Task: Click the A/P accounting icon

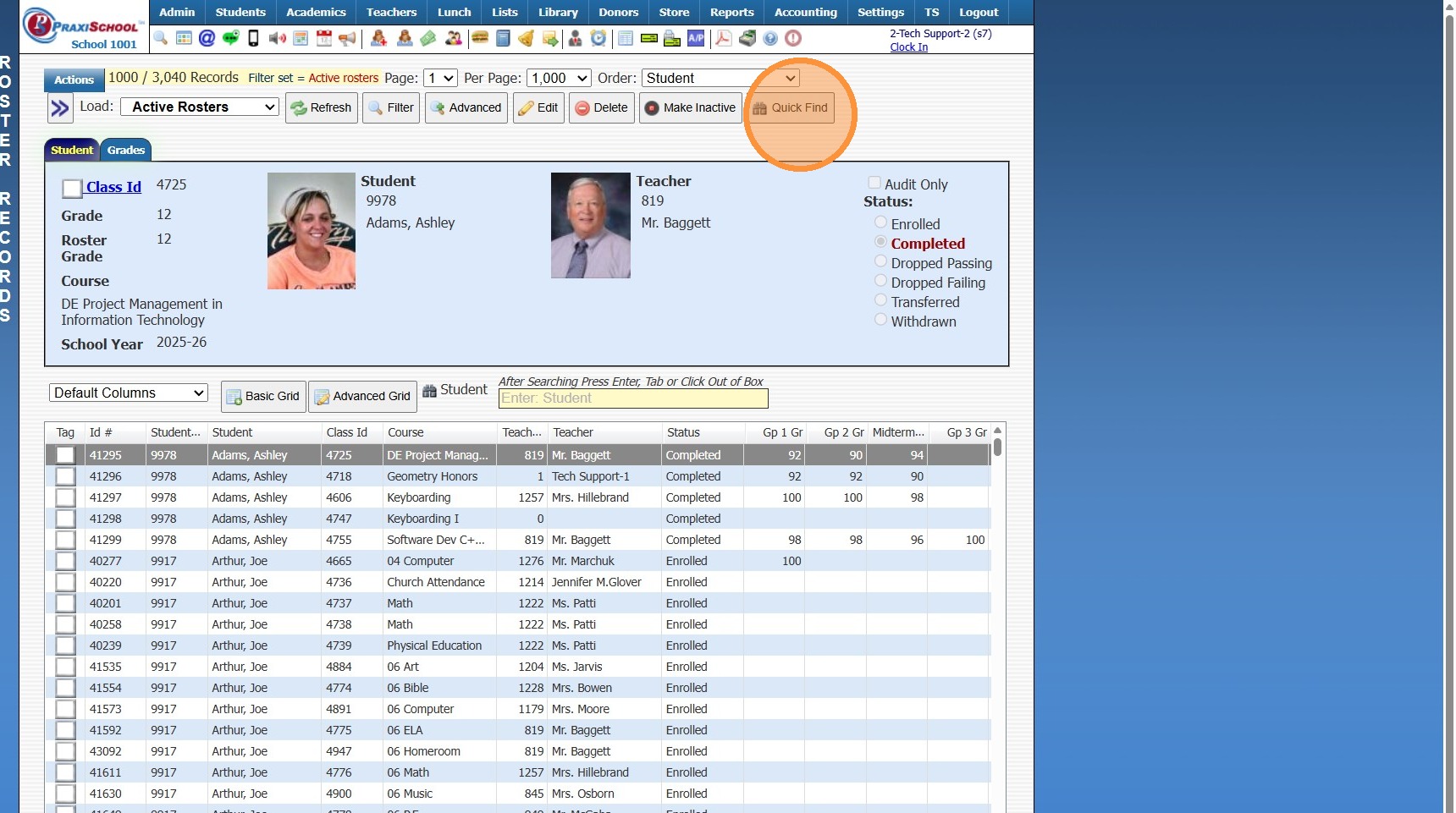Action: pos(696,38)
